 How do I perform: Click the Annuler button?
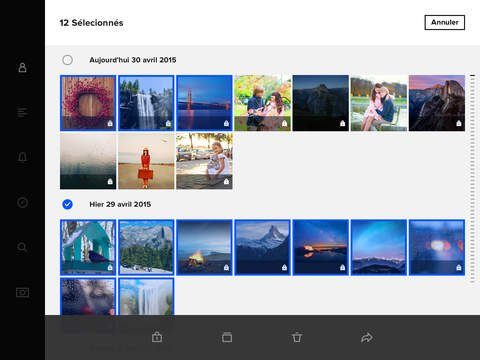[x=444, y=22]
